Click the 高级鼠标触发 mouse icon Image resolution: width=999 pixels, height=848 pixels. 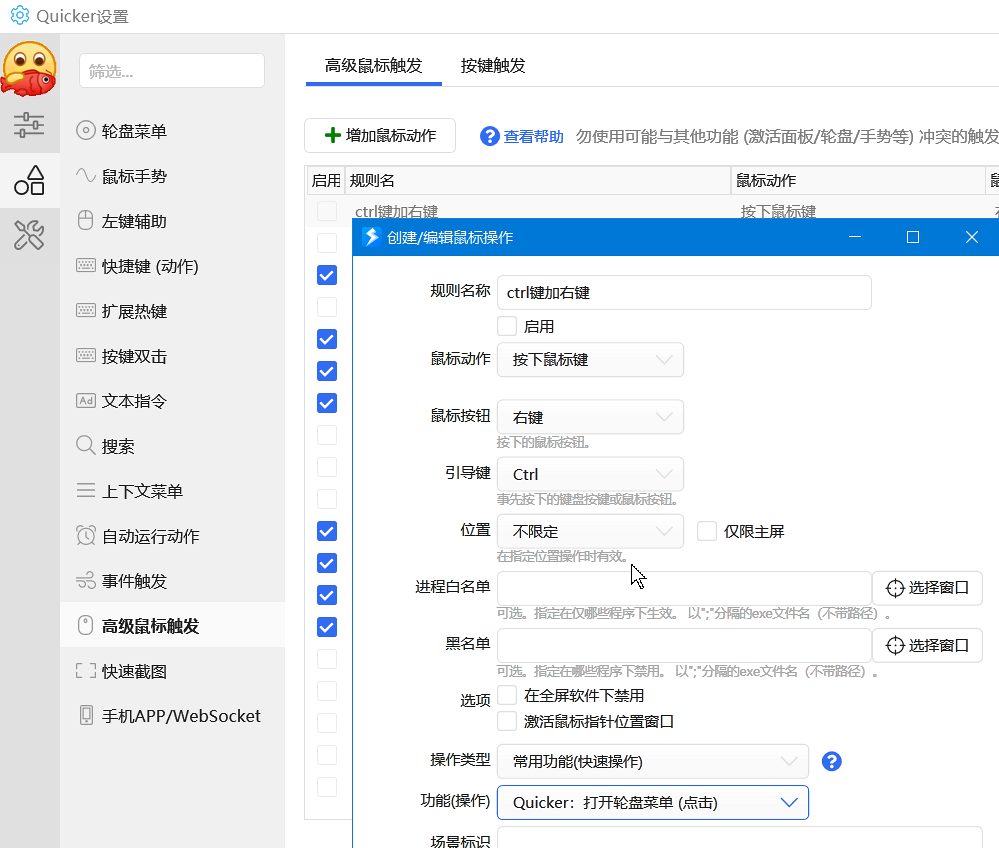tap(85, 625)
